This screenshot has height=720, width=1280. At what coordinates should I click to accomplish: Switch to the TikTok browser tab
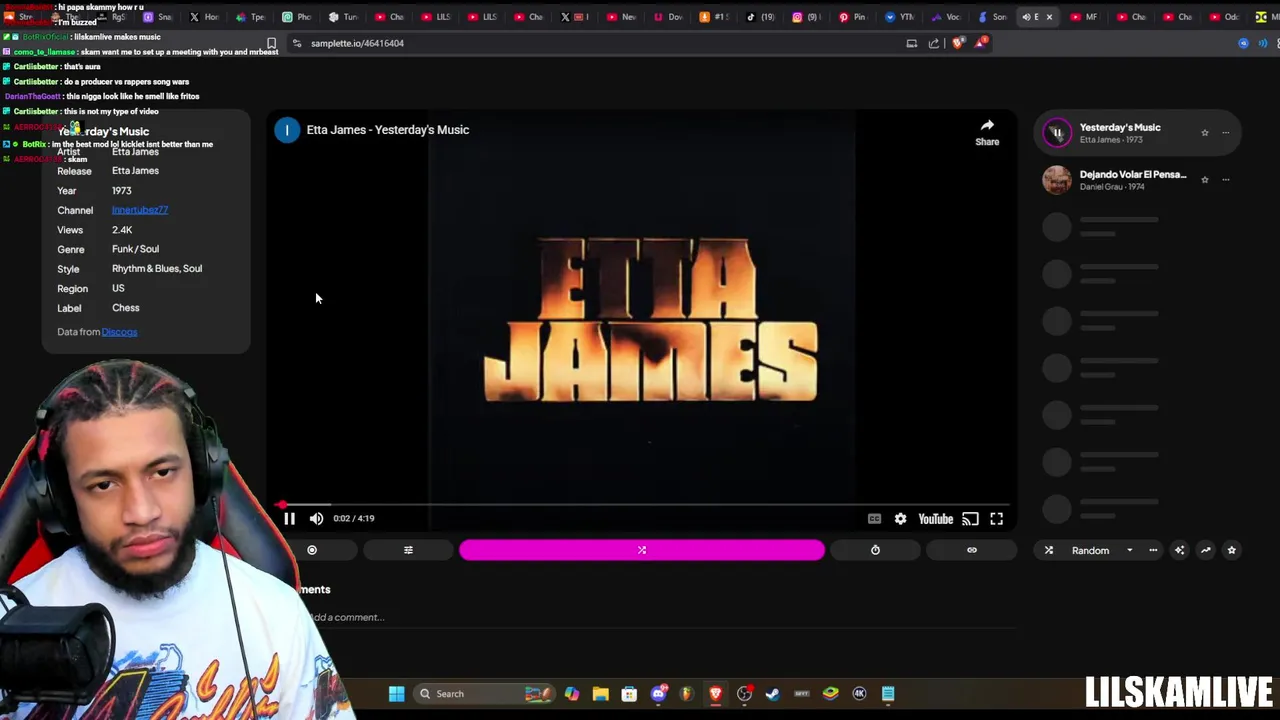pos(760,17)
